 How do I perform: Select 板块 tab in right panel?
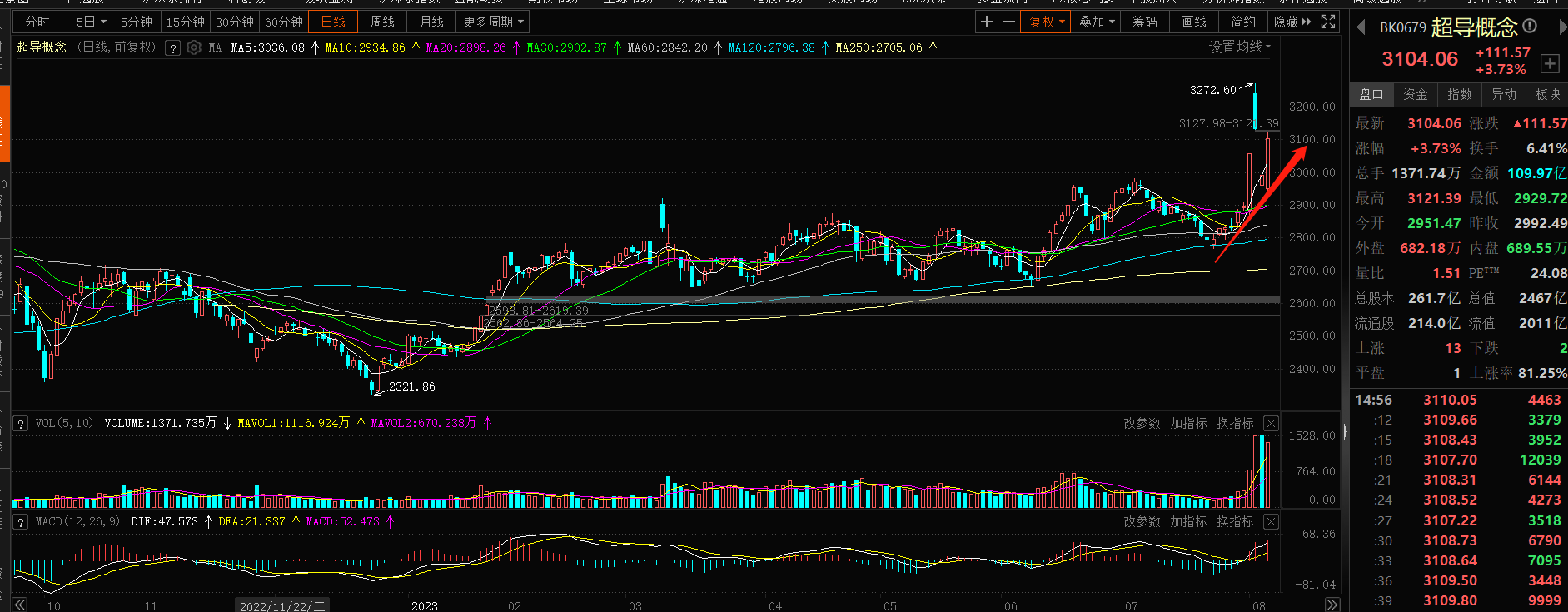[x=1547, y=94]
